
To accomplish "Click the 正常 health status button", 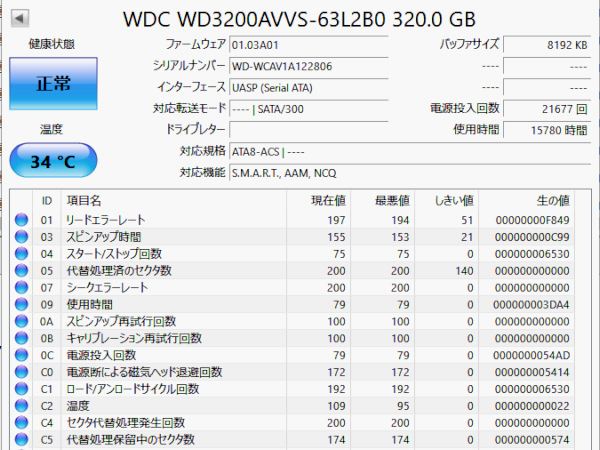I will [x=53, y=83].
